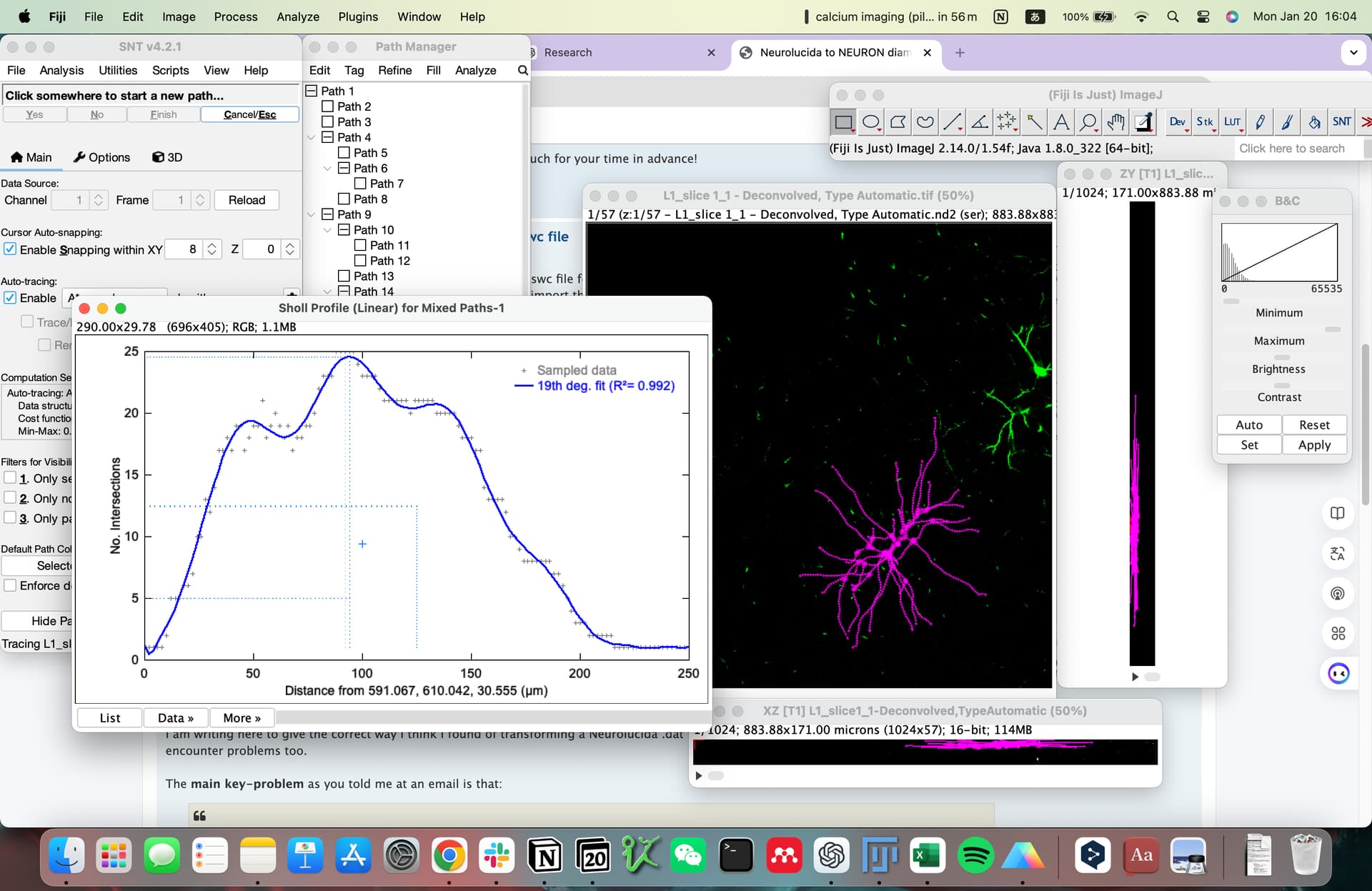Open the Plugins menu in Fiji

click(x=357, y=16)
